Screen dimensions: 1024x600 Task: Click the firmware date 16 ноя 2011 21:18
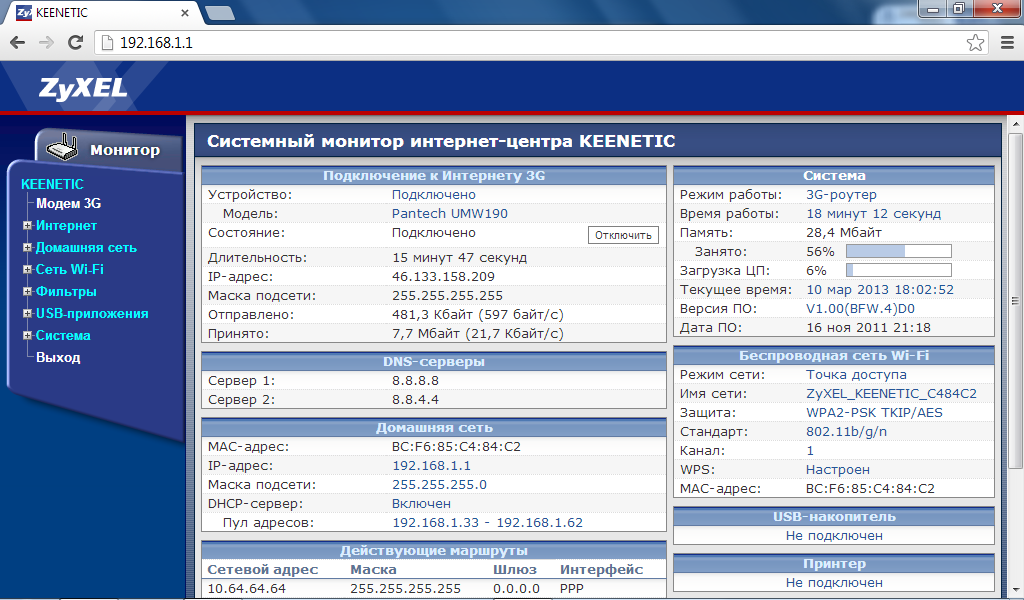pyautogui.click(x=869, y=327)
